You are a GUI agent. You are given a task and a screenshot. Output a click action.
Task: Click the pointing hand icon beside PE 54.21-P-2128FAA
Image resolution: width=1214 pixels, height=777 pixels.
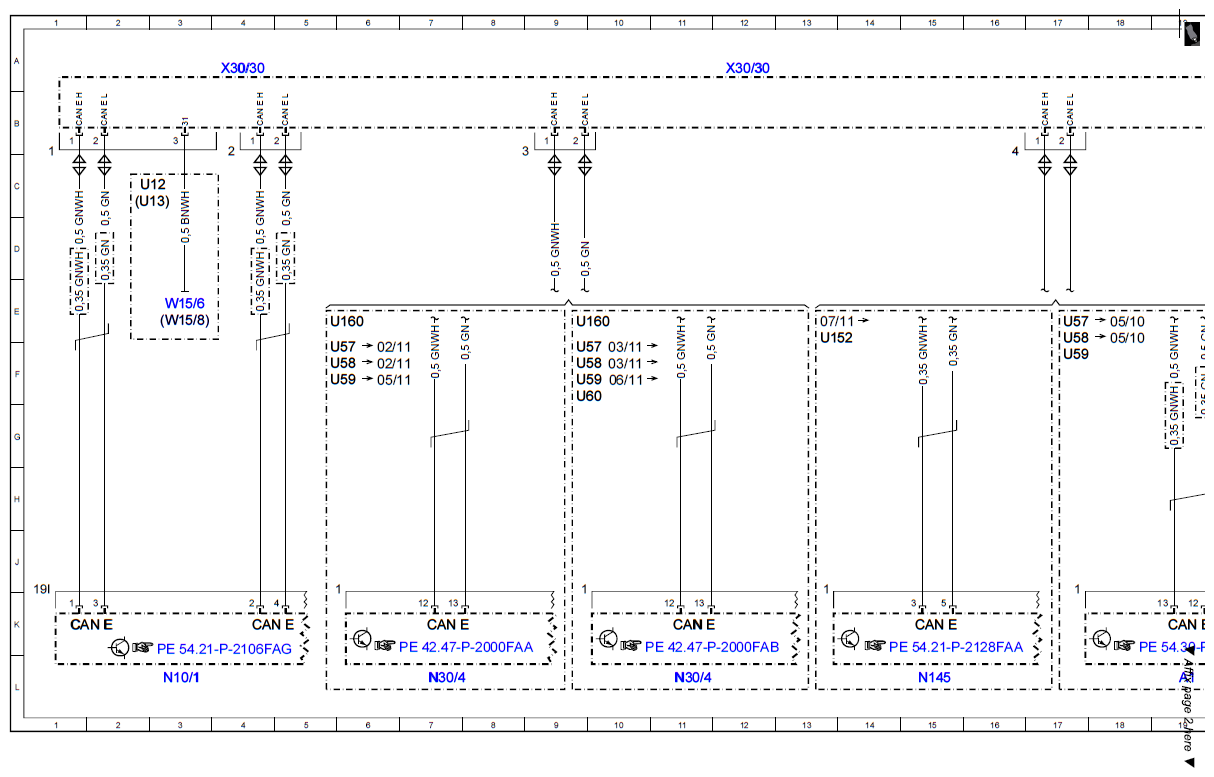875,647
